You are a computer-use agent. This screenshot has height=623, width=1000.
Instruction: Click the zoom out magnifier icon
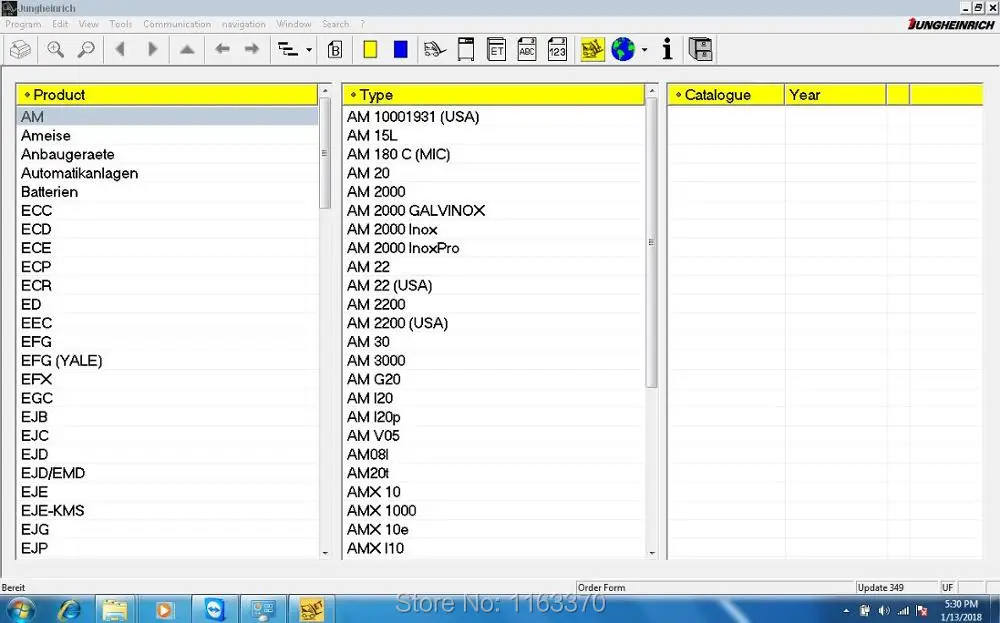86,49
